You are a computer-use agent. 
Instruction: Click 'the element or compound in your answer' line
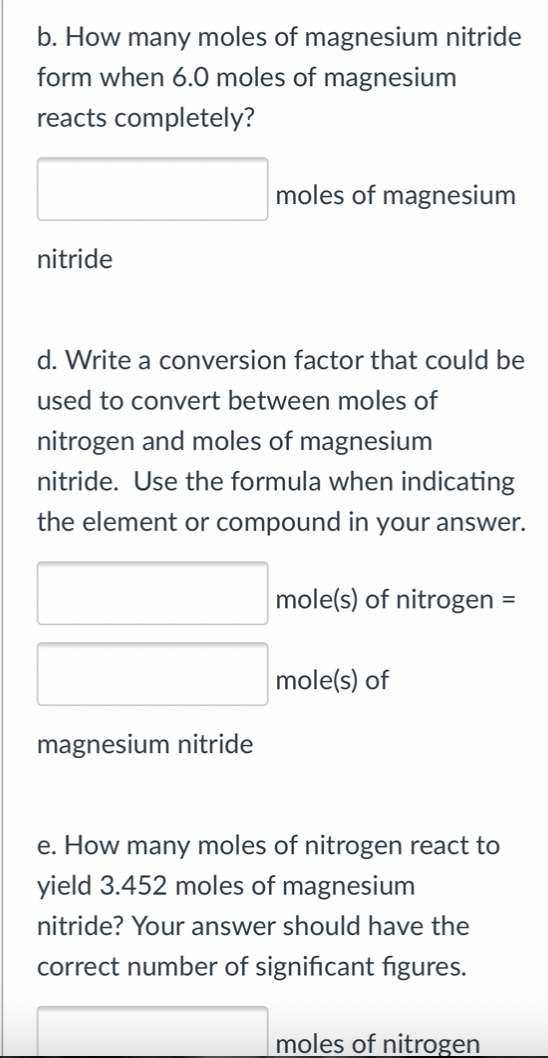click(x=281, y=522)
